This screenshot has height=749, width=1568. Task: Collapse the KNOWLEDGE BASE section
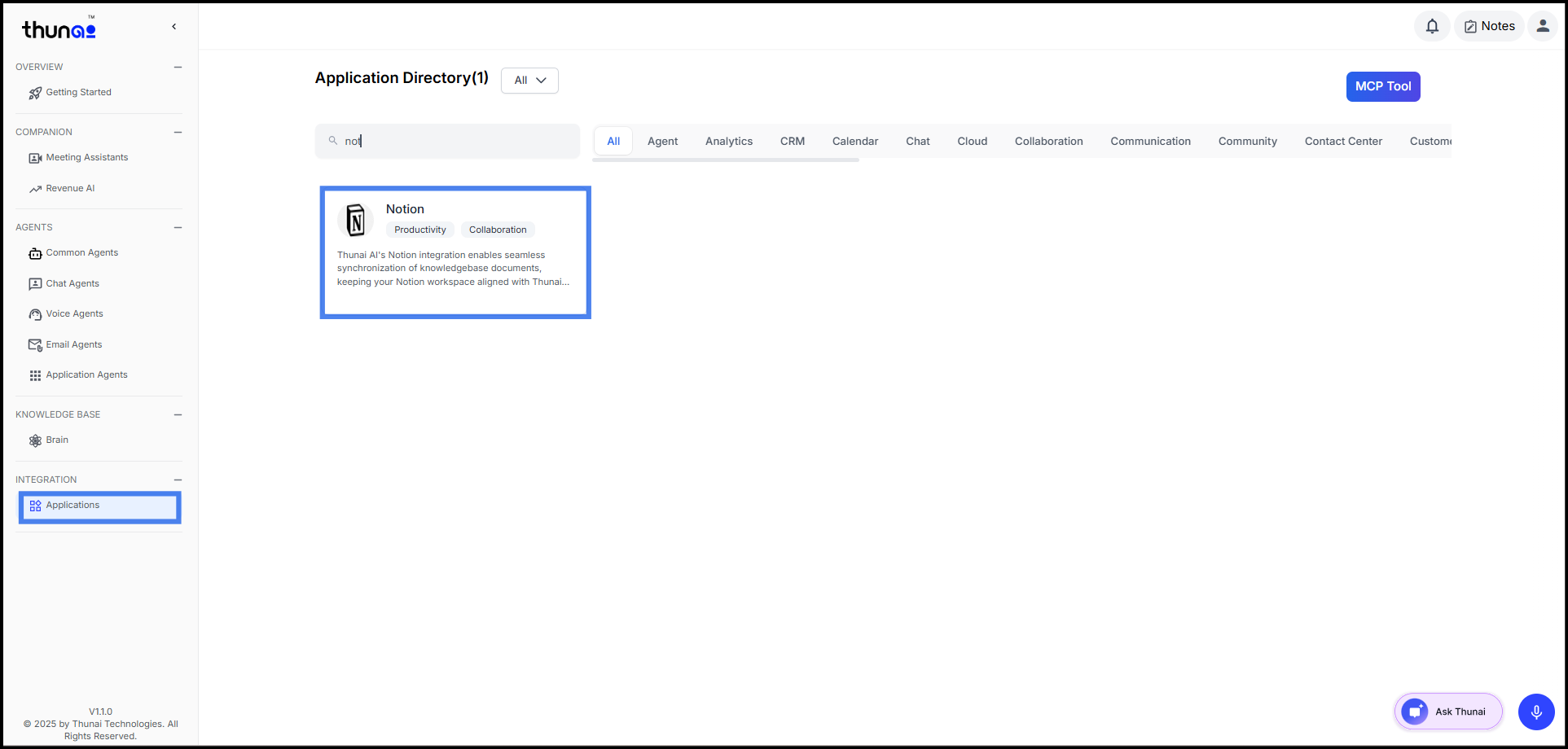click(178, 414)
